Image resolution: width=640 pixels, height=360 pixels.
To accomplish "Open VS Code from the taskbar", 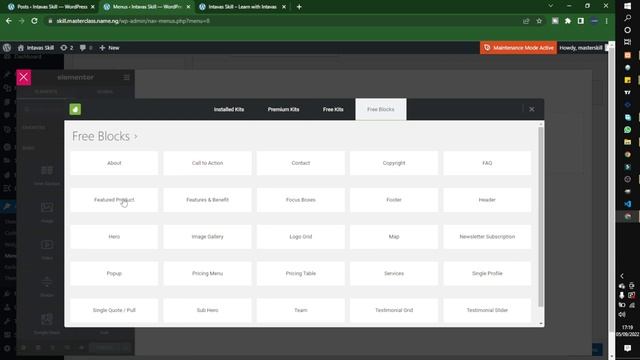I will pos(628,204).
